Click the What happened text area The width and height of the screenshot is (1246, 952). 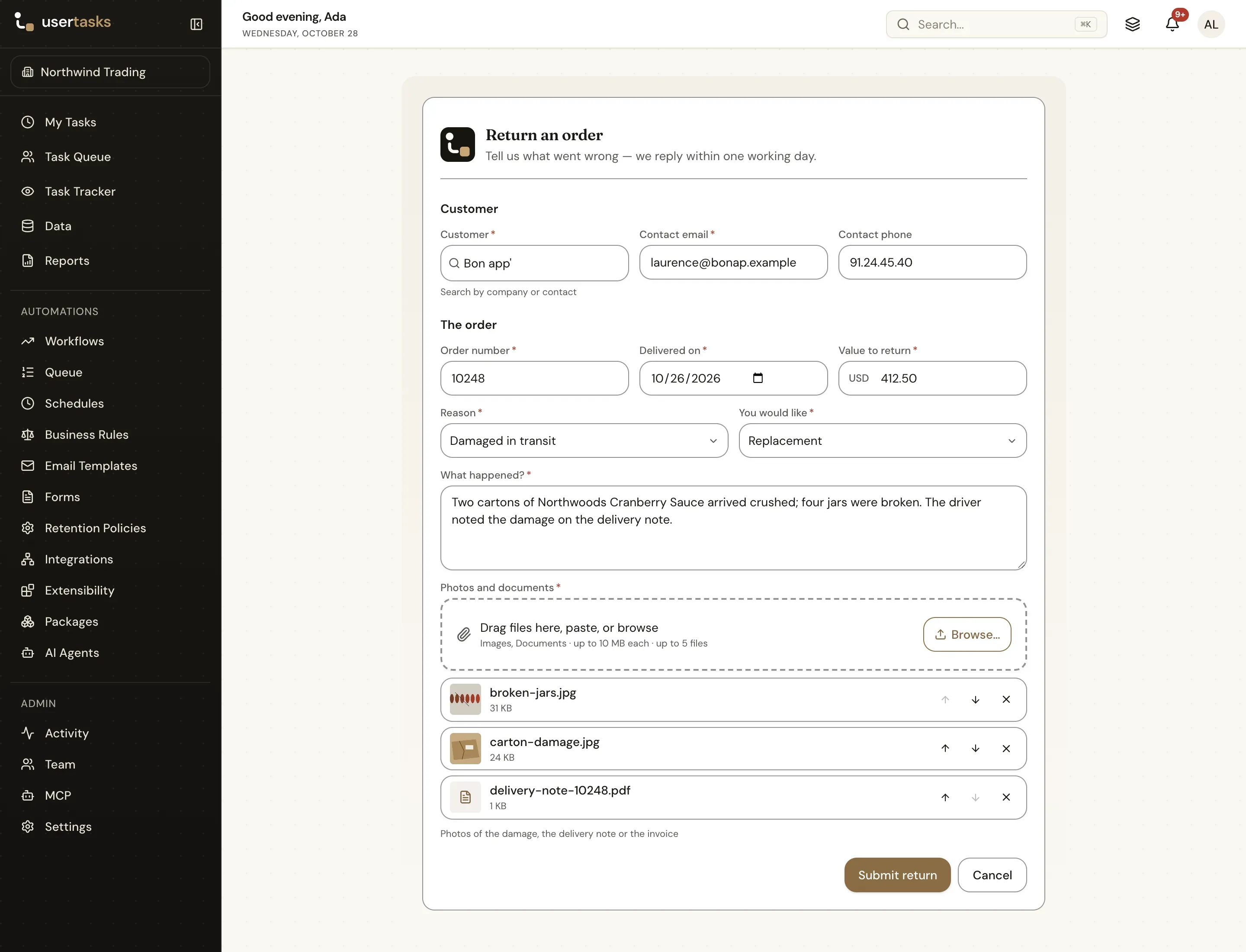733,527
